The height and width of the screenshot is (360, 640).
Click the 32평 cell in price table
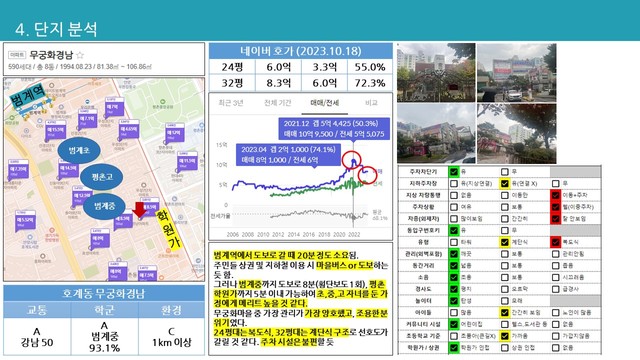click(x=232, y=83)
